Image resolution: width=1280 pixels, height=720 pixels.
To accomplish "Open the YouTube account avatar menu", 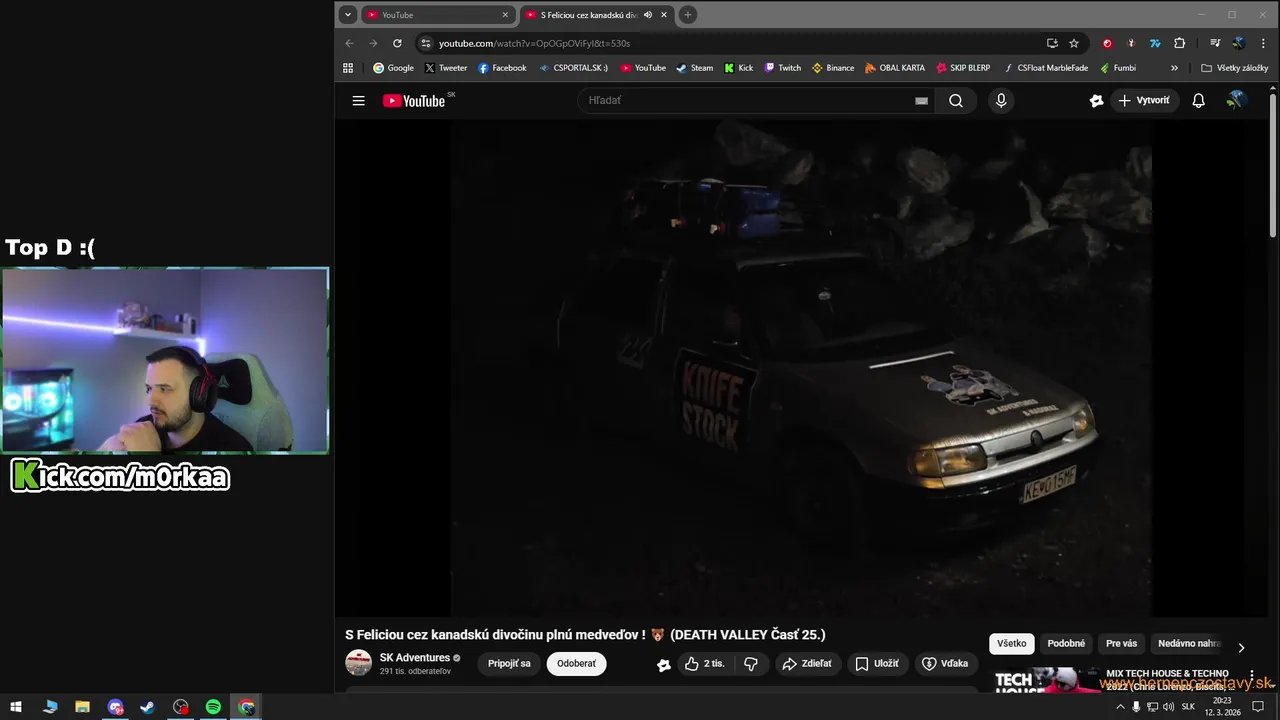I will 1236,100.
